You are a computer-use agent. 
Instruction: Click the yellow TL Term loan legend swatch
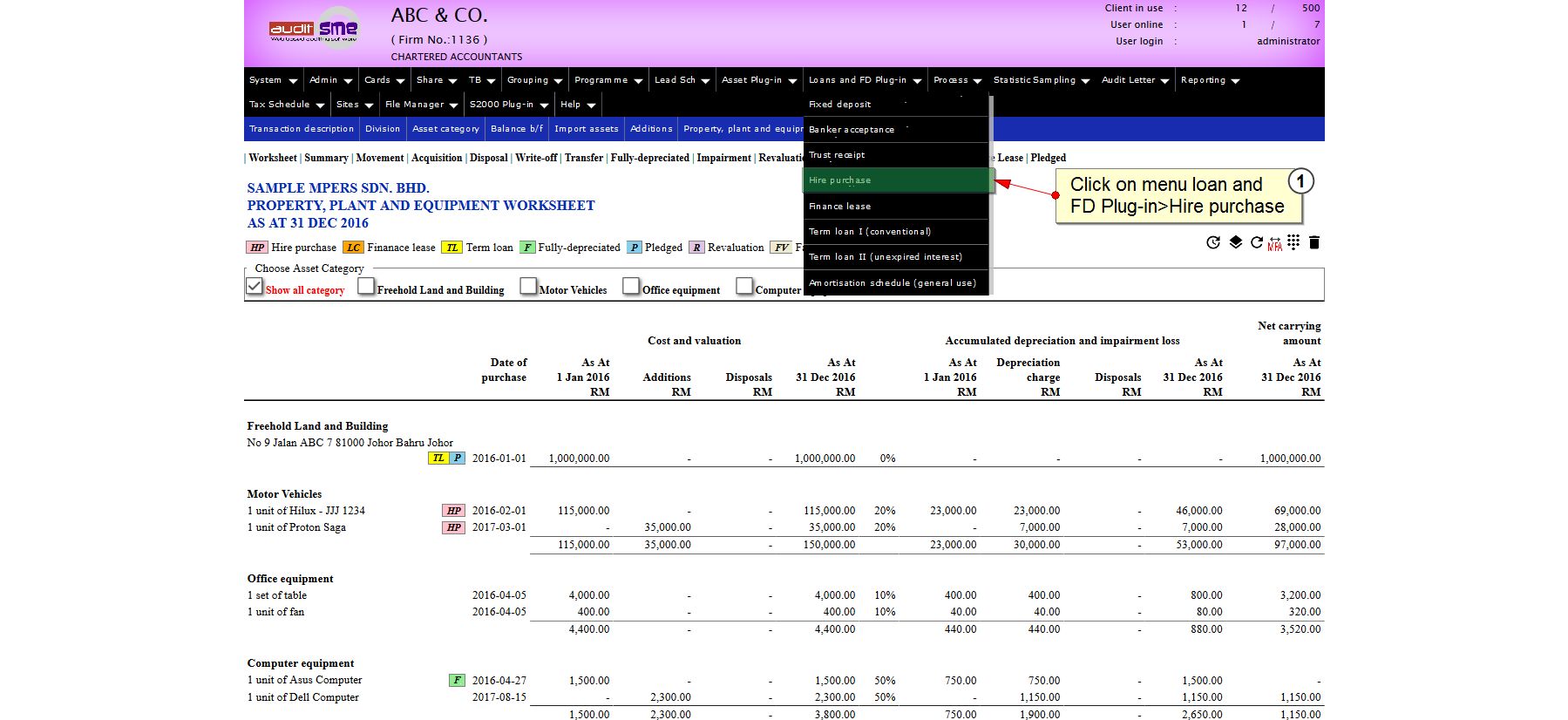click(x=451, y=248)
